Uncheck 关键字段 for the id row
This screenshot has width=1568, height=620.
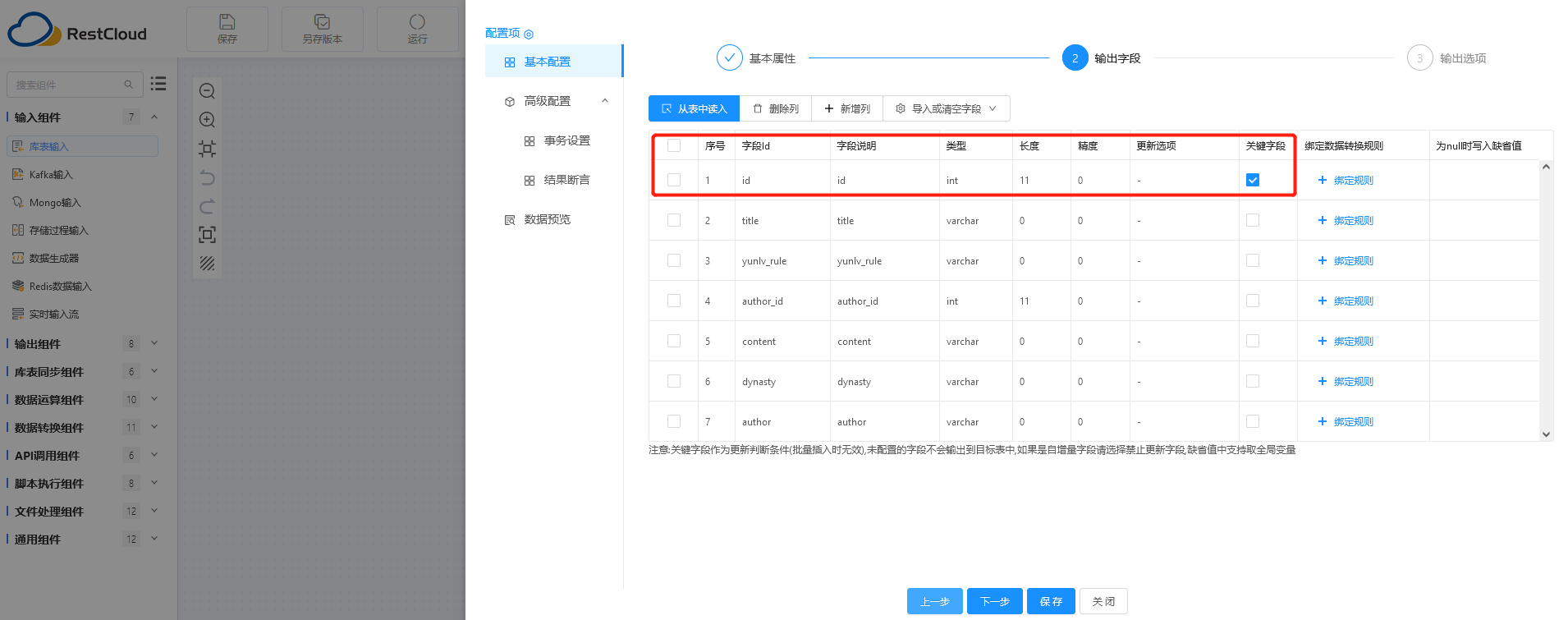click(1253, 180)
